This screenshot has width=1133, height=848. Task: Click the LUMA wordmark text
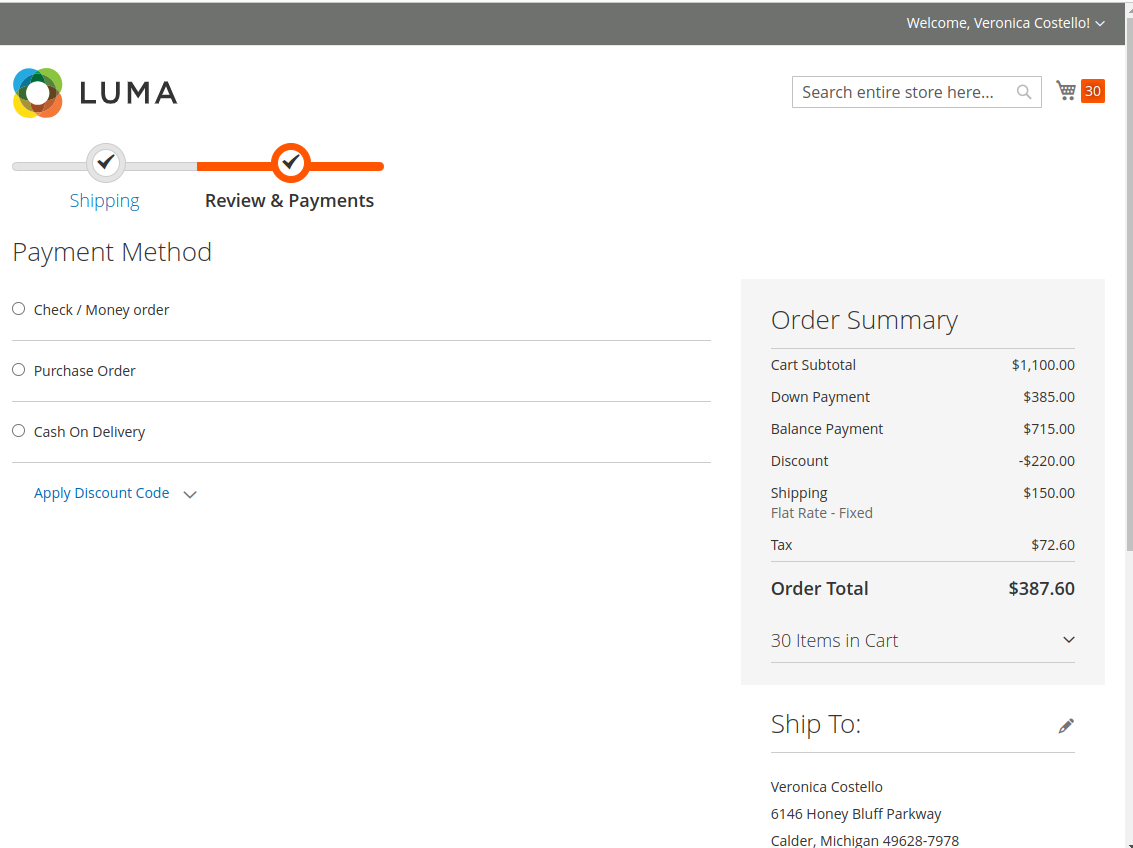pyautogui.click(x=128, y=93)
